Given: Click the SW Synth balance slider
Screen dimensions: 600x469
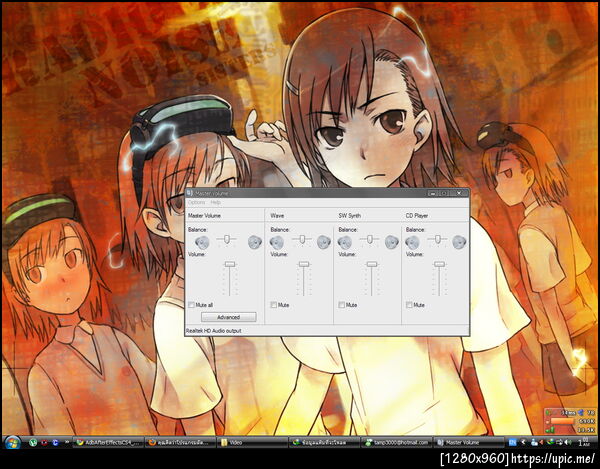Looking at the screenshot, I should [x=370, y=239].
